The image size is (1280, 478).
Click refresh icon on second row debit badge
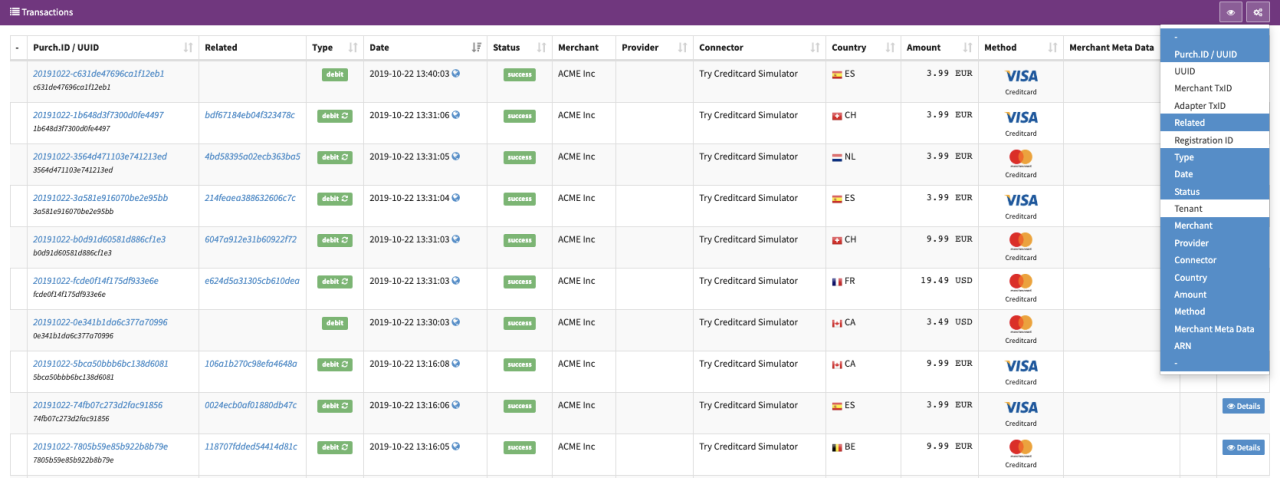(345, 115)
